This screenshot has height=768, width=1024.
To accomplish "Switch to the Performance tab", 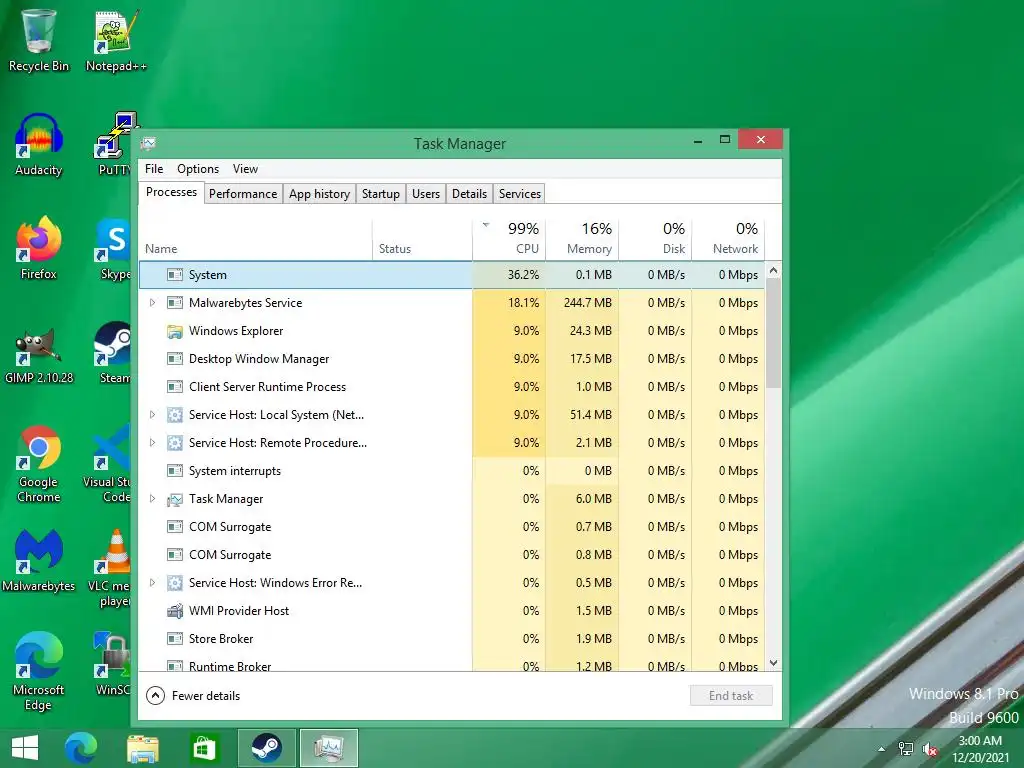I will [x=243, y=194].
